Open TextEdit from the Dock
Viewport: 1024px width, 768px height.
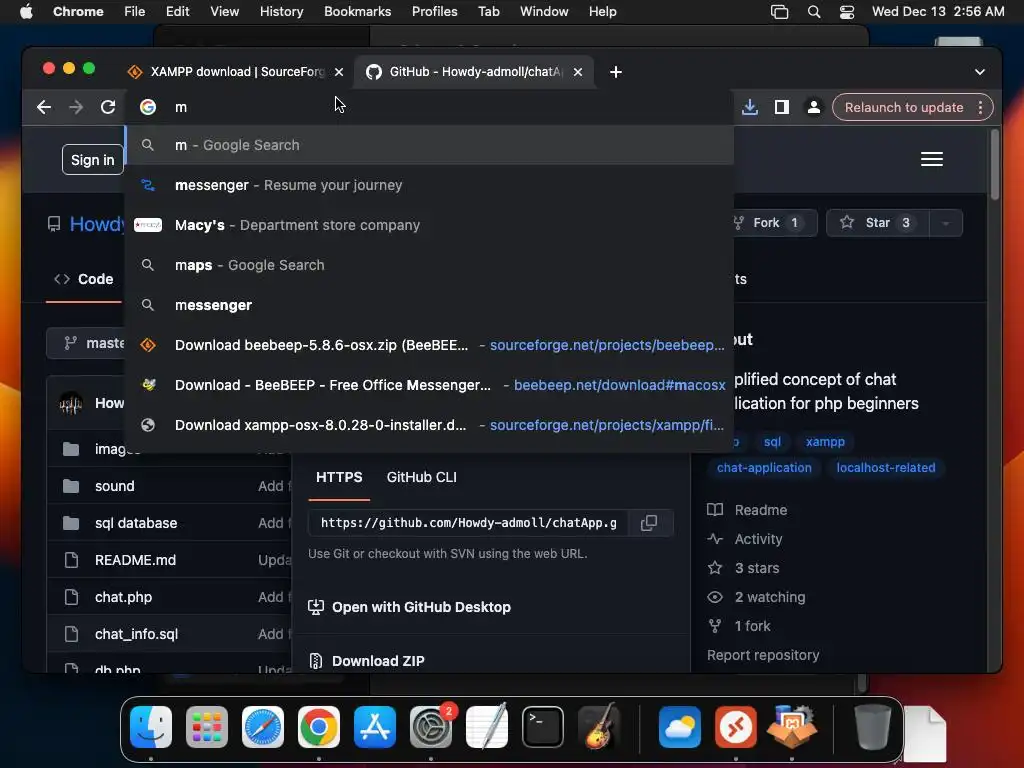(487, 727)
